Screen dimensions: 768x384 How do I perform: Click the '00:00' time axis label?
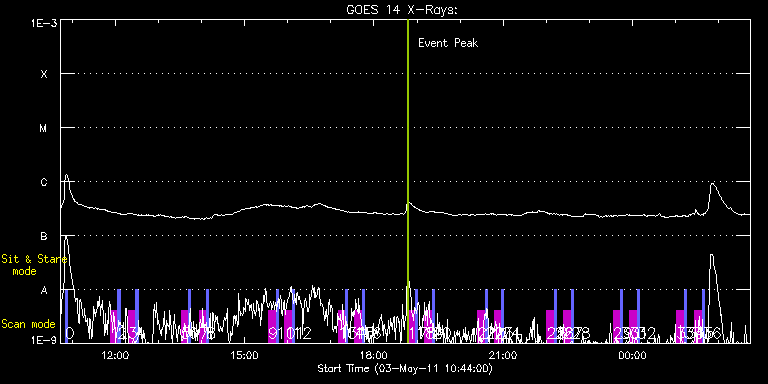(x=632, y=356)
